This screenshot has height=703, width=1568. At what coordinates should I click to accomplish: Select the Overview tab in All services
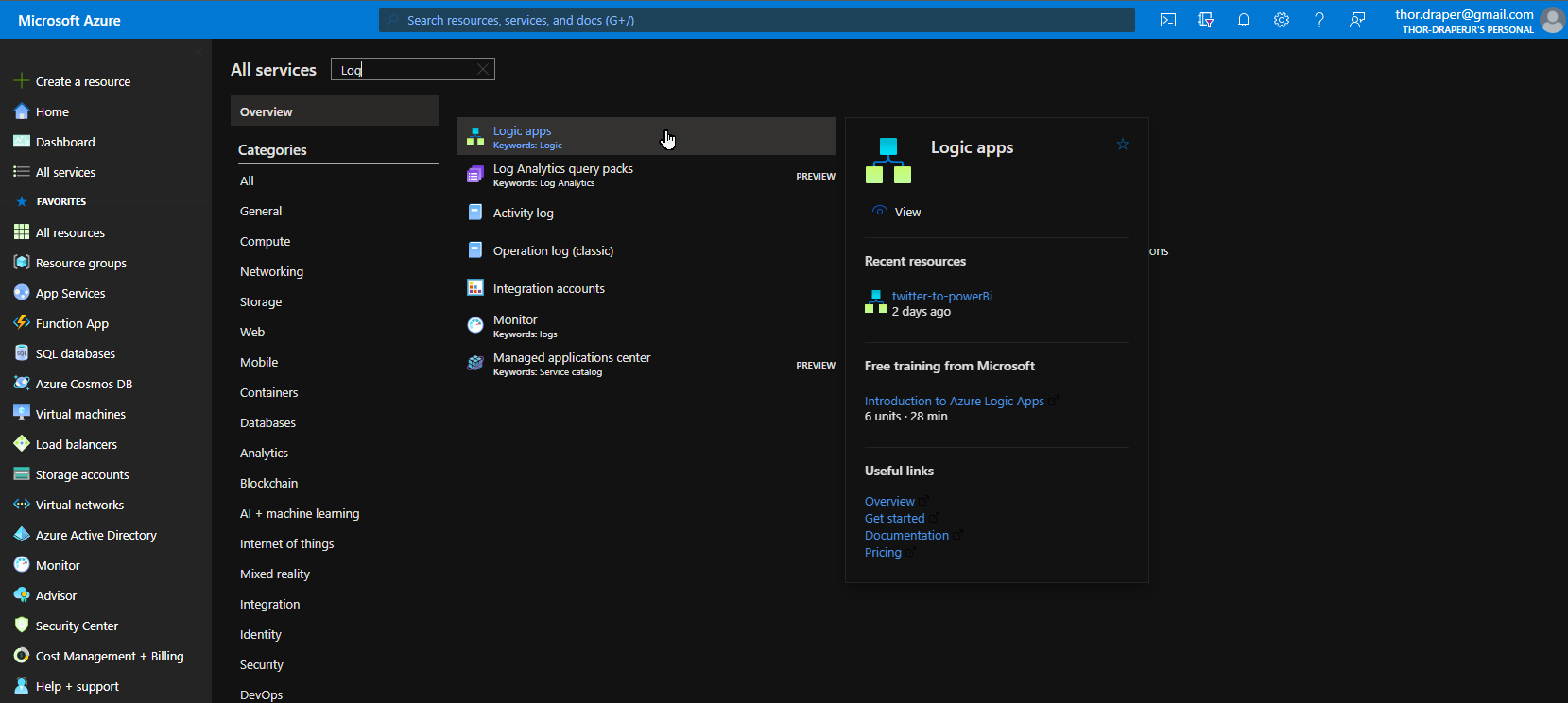click(335, 111)
